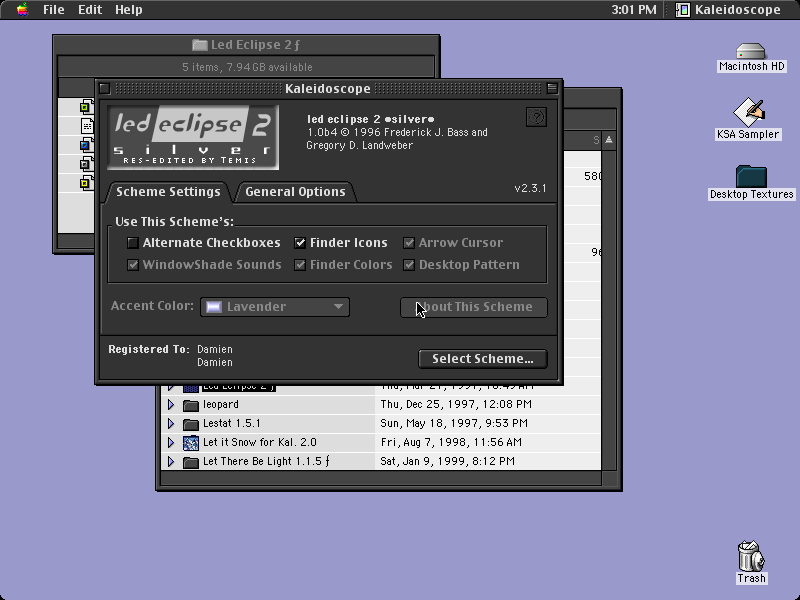
Task: Select the gray file icon in Led Eclipse window
Action: pos(86,164)
